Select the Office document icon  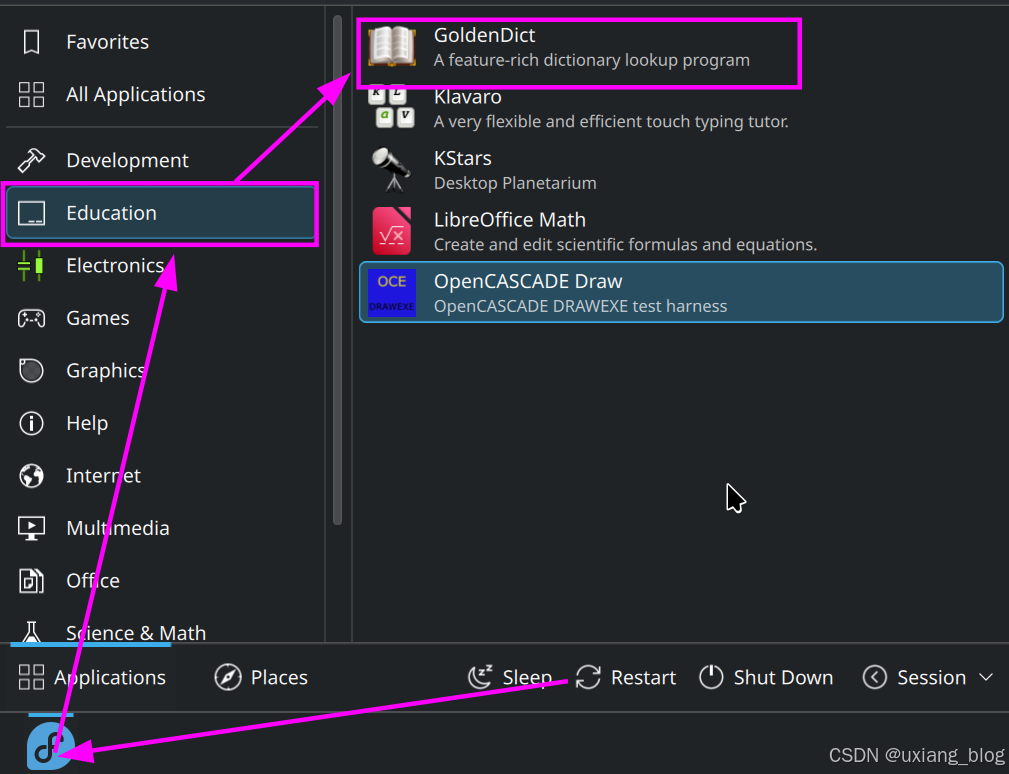(31, 581)
